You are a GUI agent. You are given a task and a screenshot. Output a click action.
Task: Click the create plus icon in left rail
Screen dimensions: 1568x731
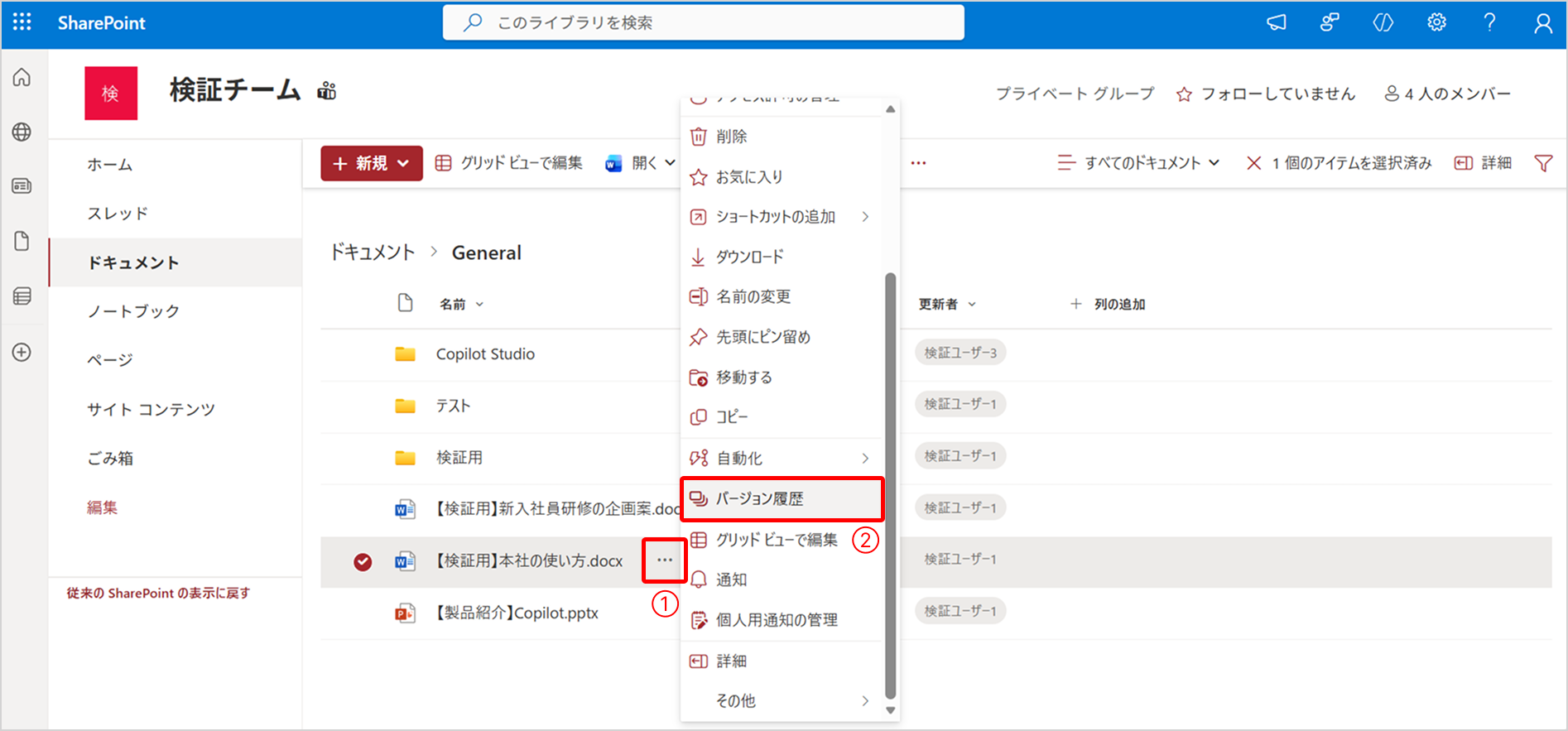[22, 352]
